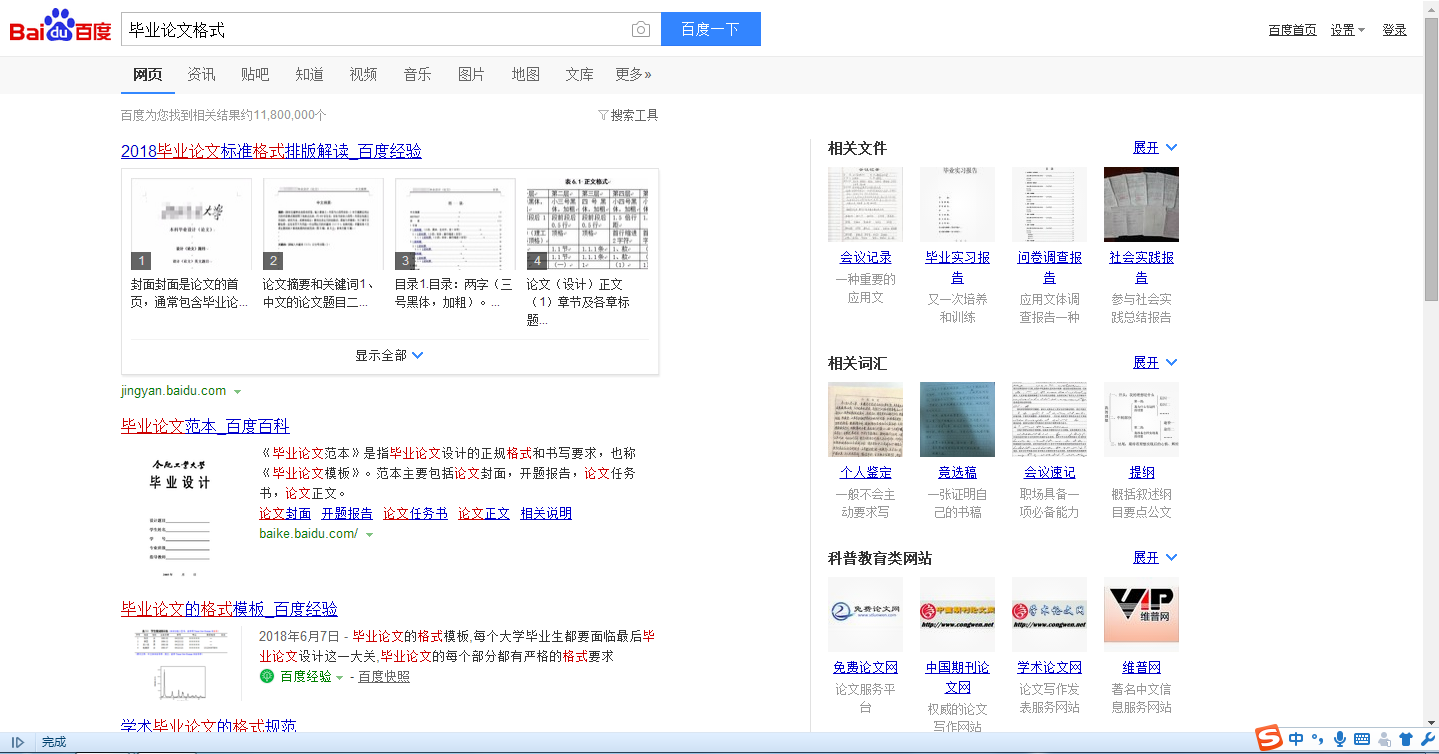
Task: Open jingyan.baidu.com dropdown arrow
Action: coord(237,391)
